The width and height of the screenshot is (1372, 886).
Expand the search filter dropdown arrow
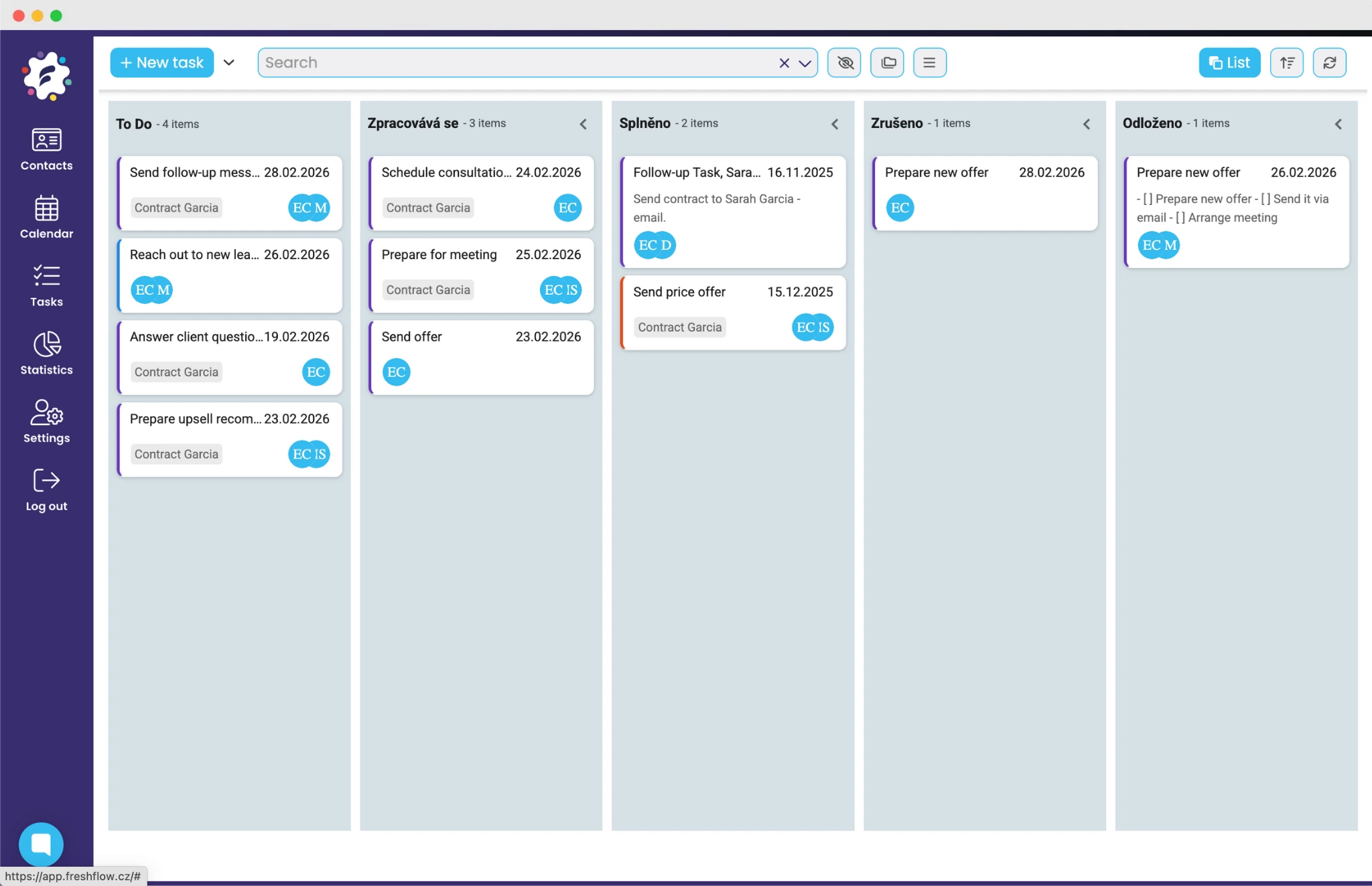(x=805, y=63)
